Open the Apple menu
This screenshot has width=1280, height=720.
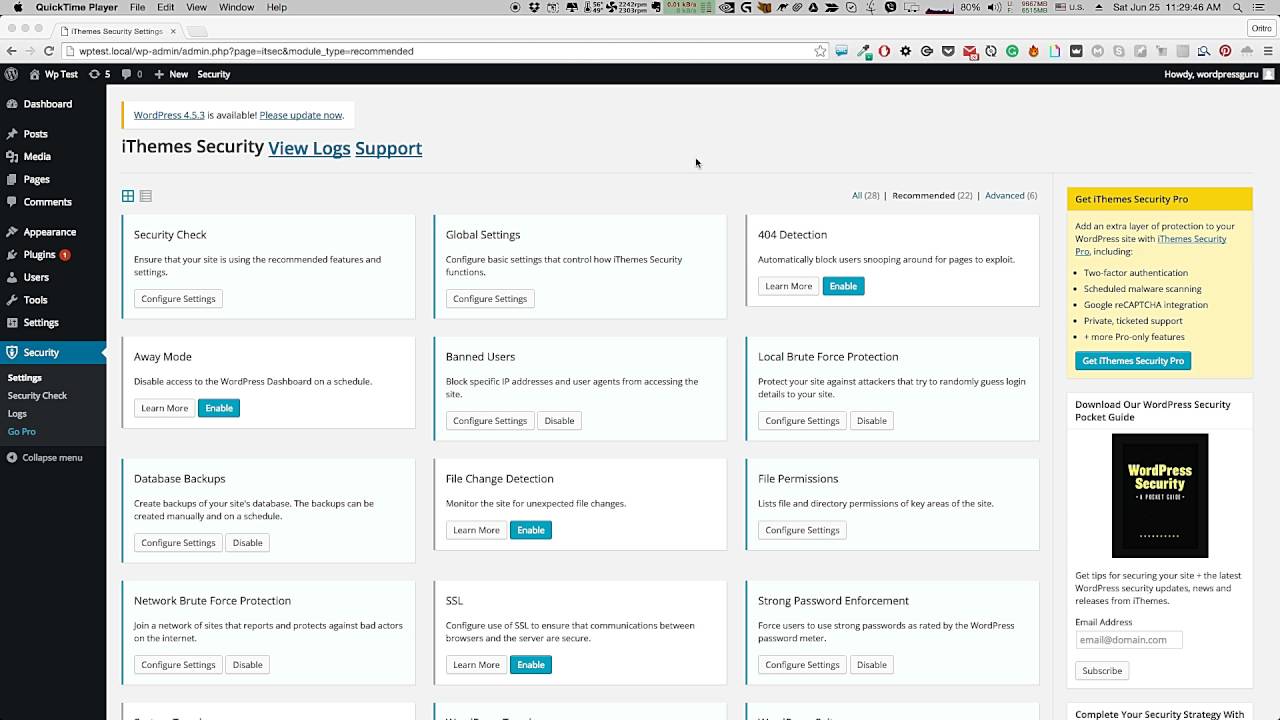tap(17, 7)
